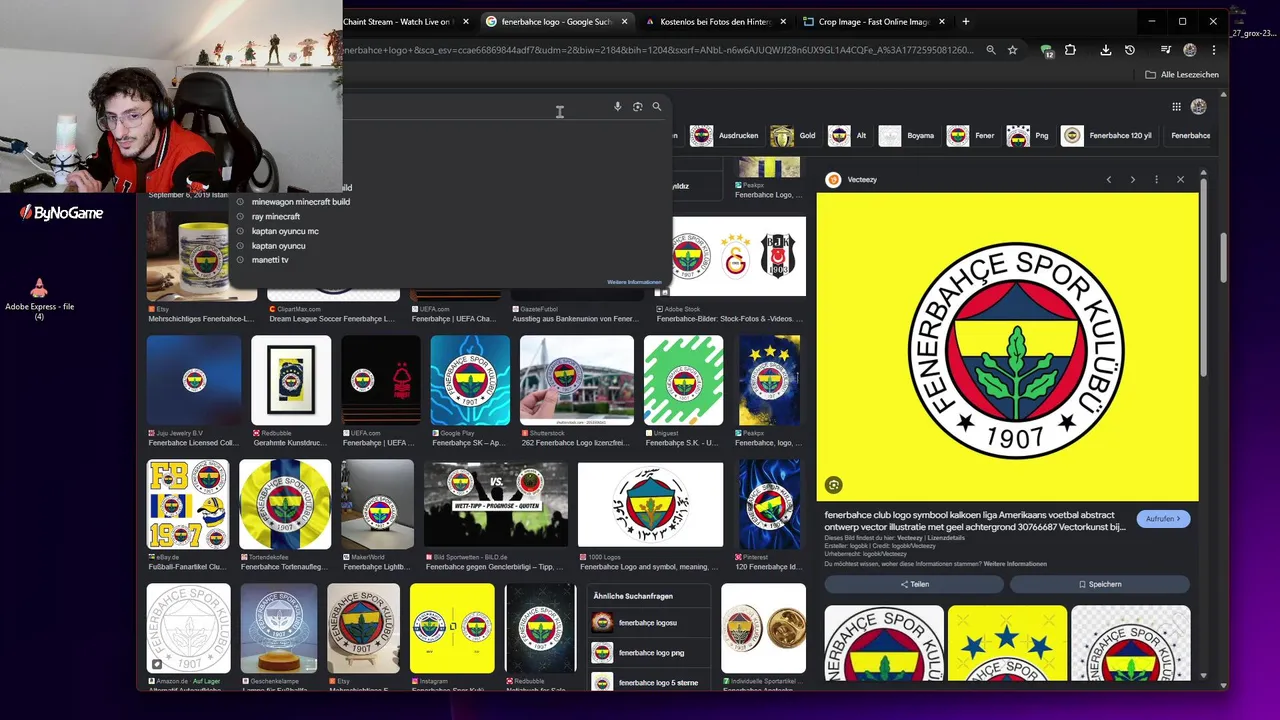Filter by Fenerbahce 120 yil chip
Viewport: 1280px width, 720px height.
[1108, 136]
